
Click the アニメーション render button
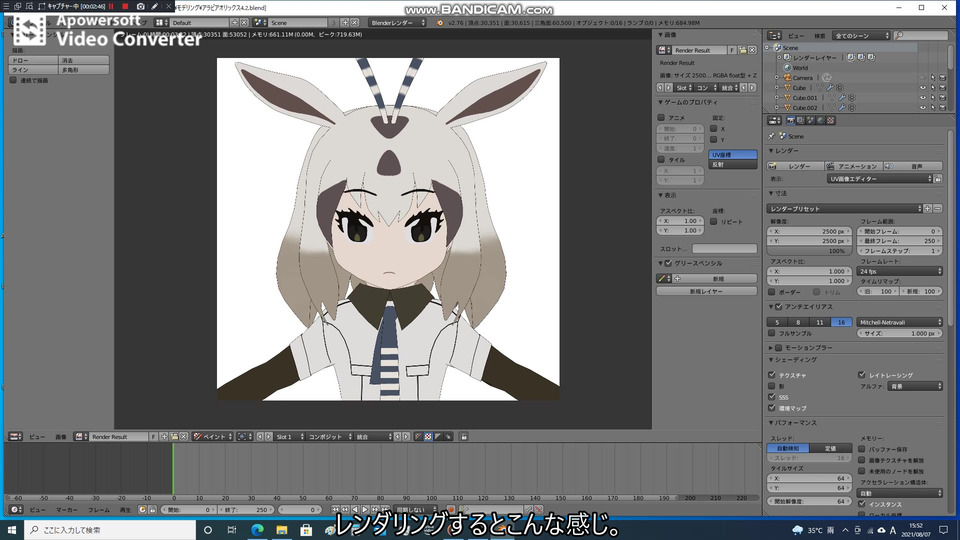tap(853, 166)
